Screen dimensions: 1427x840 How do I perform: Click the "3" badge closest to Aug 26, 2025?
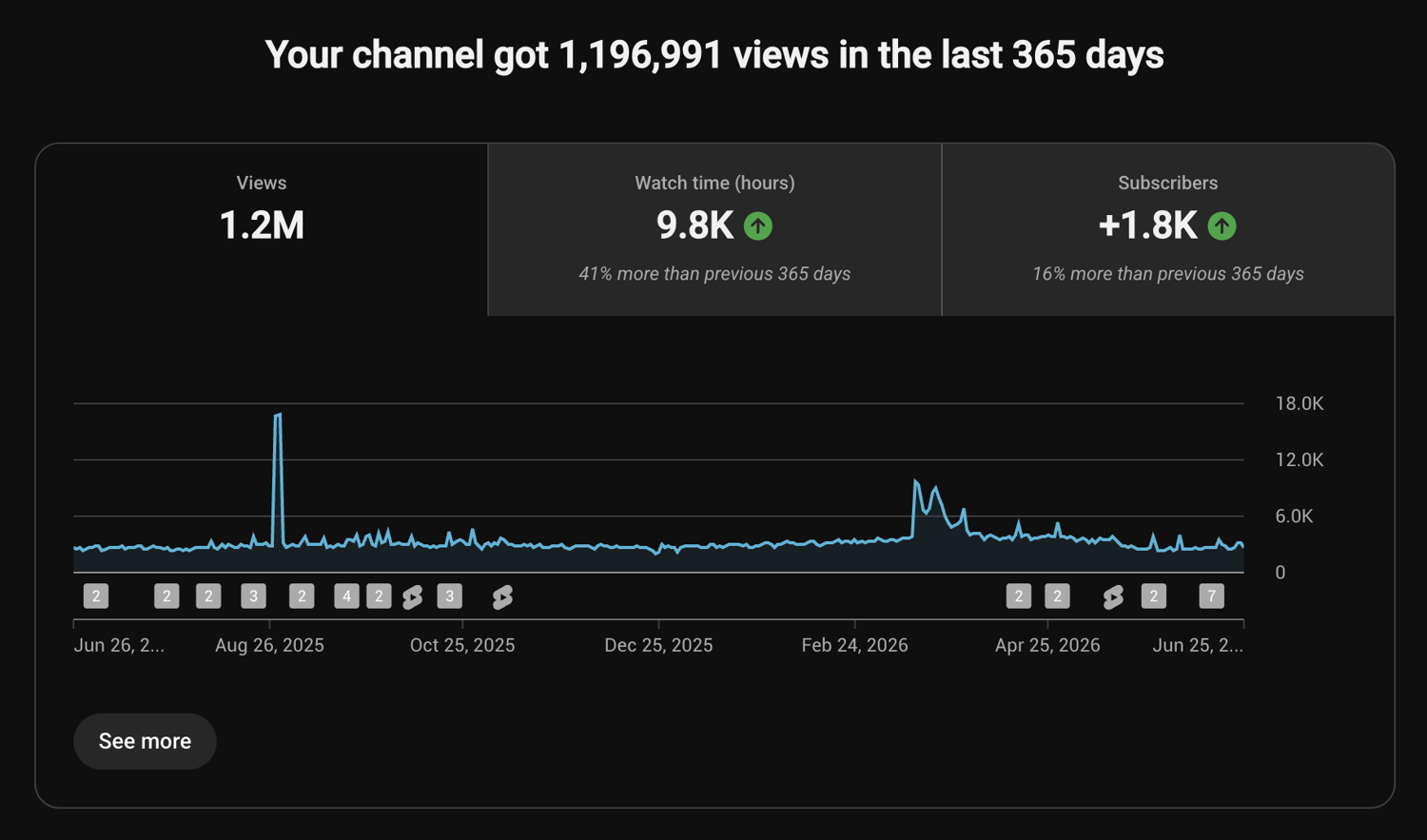click(253, 596)
